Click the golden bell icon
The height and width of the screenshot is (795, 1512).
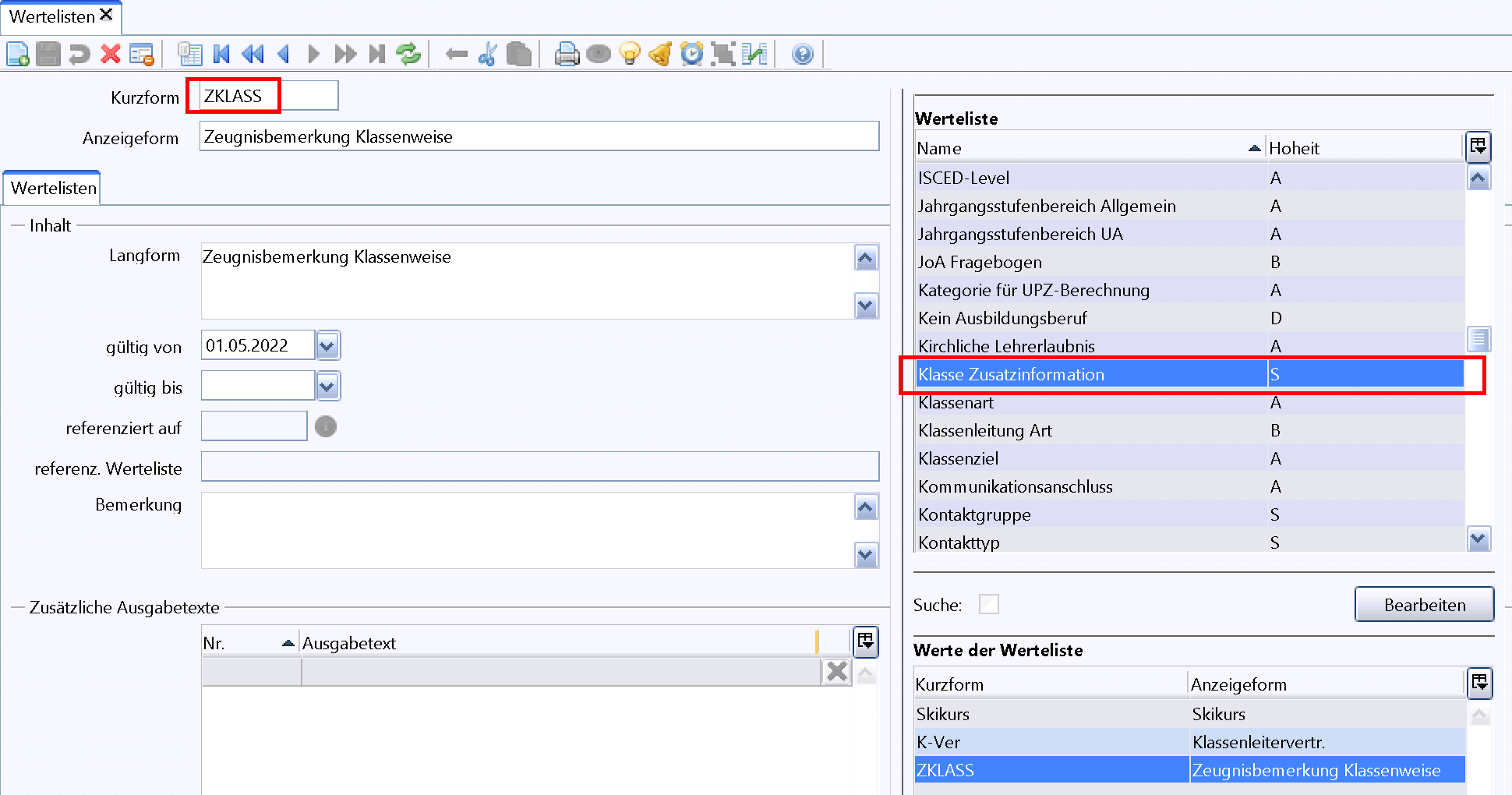(x=660, y=54)
